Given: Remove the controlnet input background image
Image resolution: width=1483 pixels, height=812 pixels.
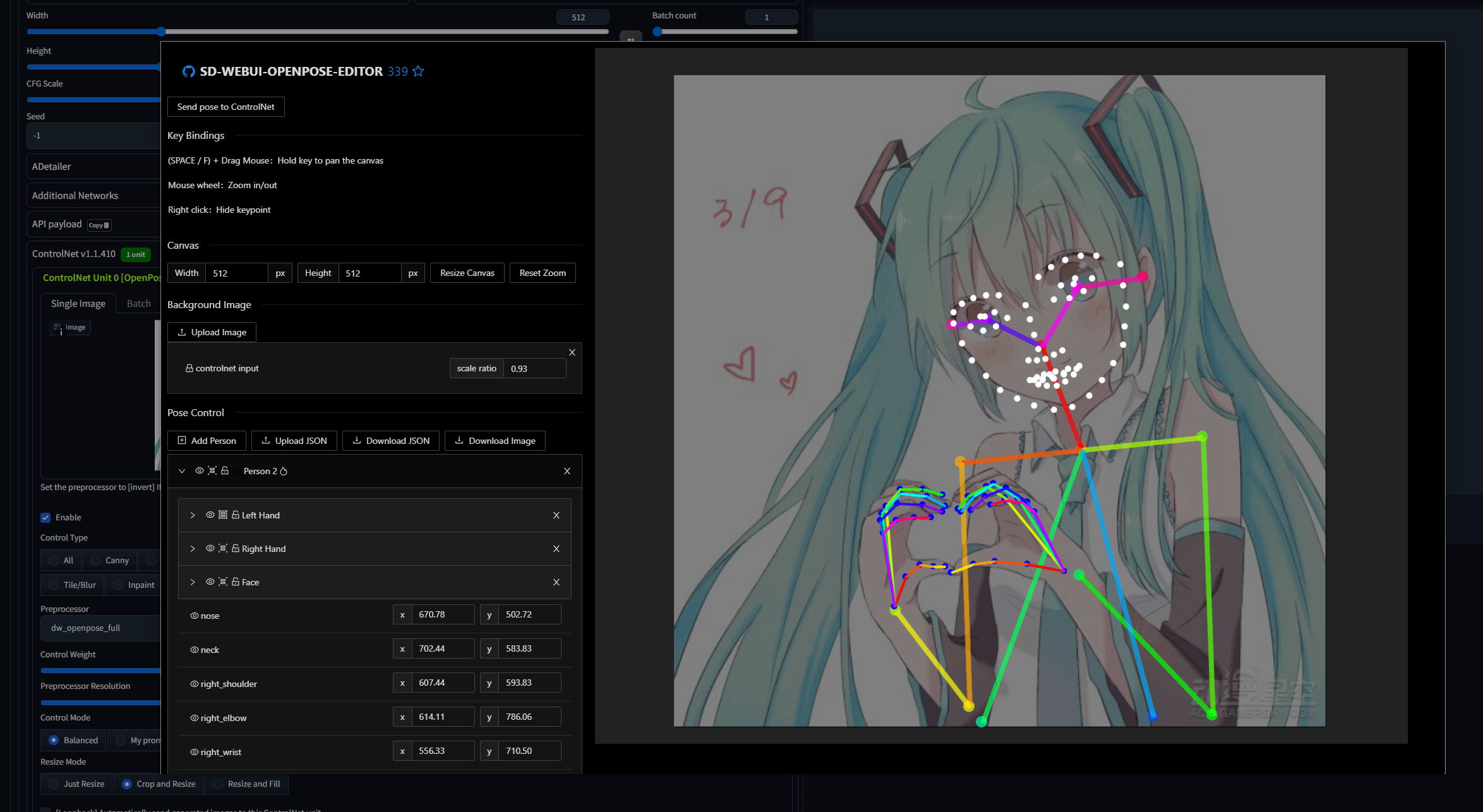Looking at the screenshot, I should [572, 352].
